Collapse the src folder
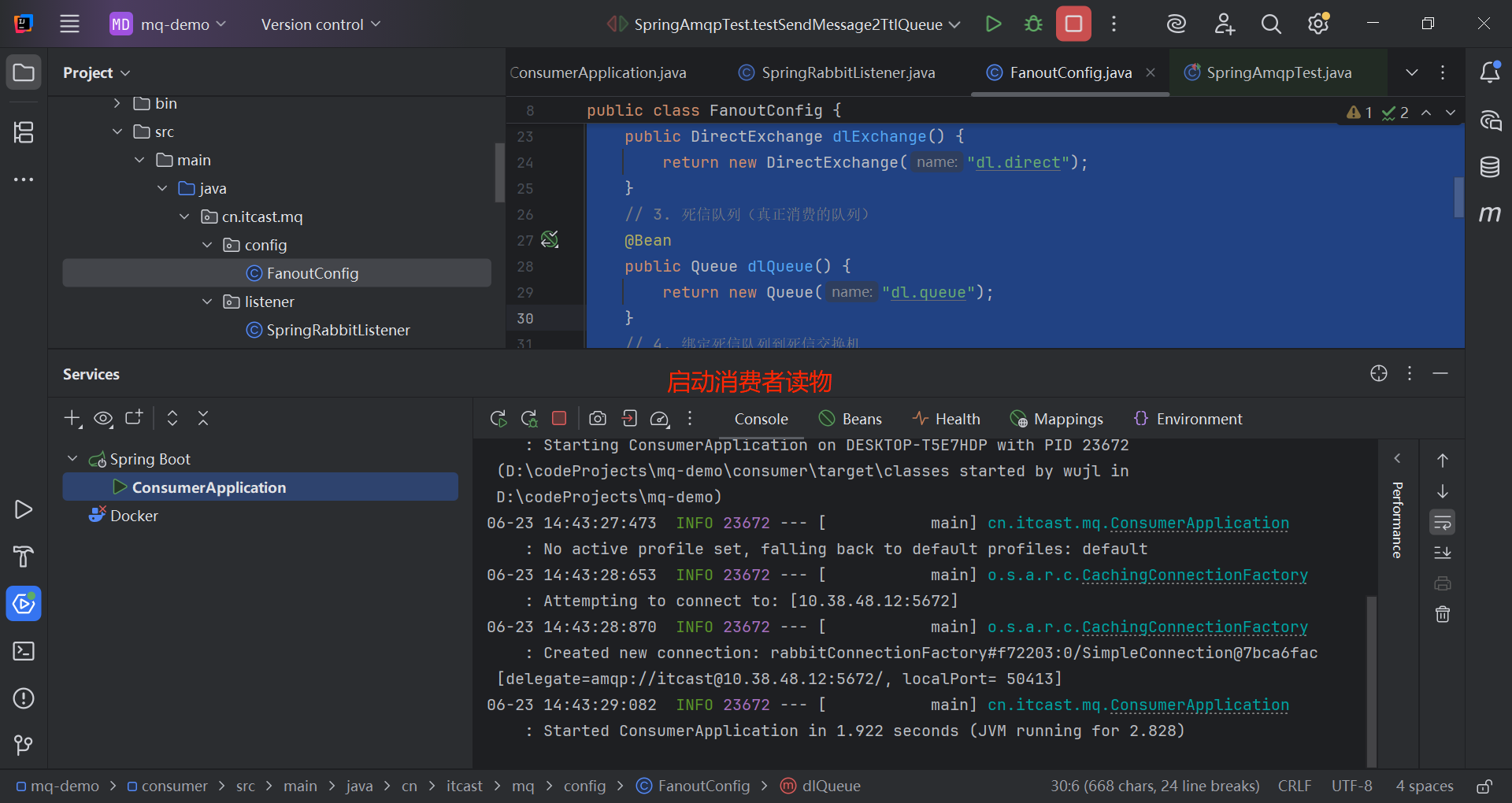 click(117, 131)
